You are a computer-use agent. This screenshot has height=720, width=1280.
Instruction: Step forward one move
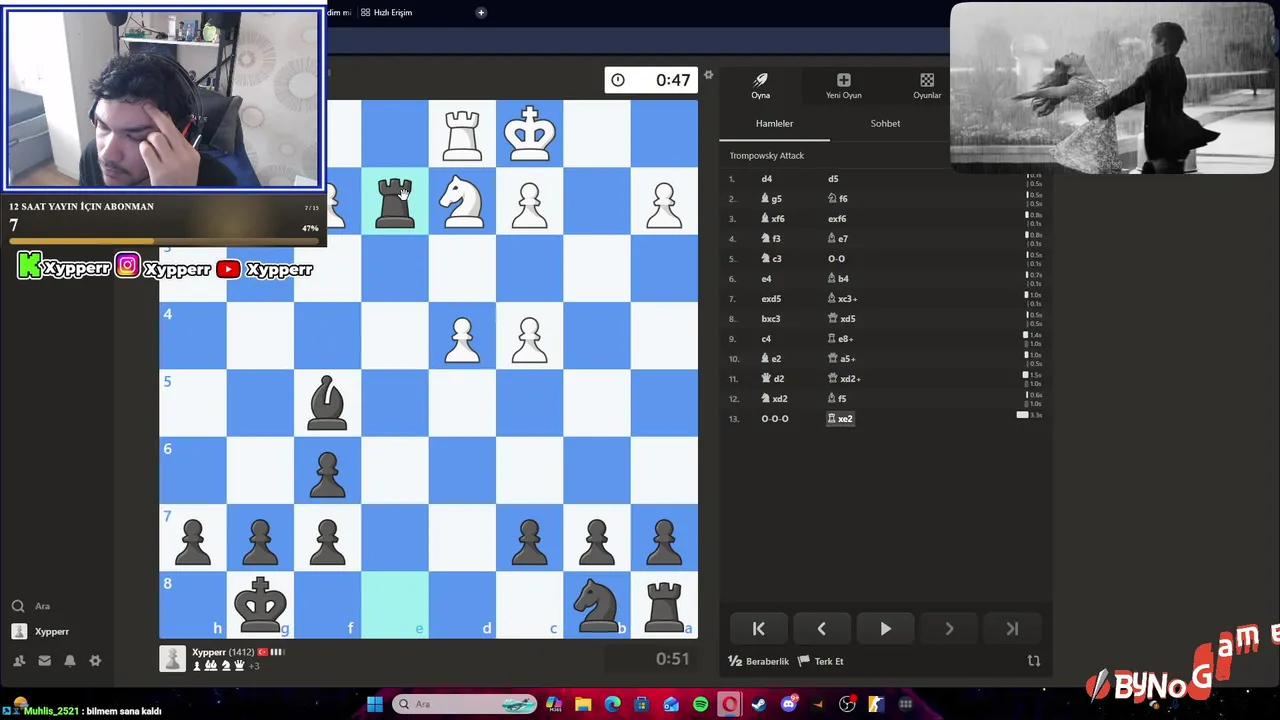(x=948, y=629)
